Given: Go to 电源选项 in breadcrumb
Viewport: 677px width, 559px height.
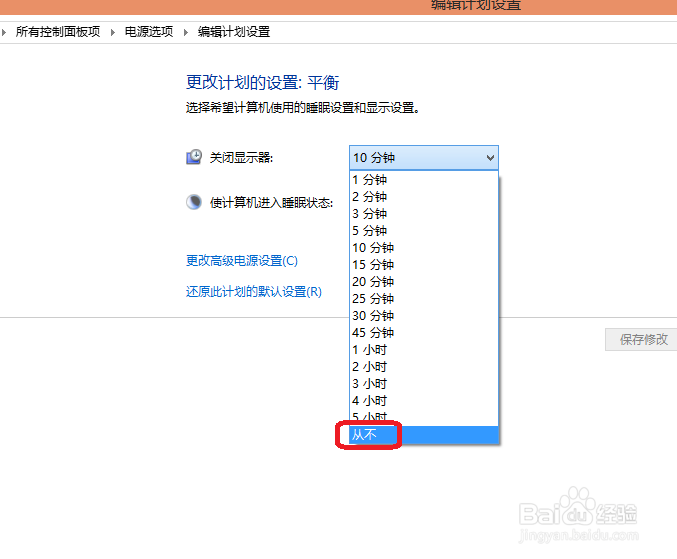Looking at the screenshot, I should click(x=149, y=32).
